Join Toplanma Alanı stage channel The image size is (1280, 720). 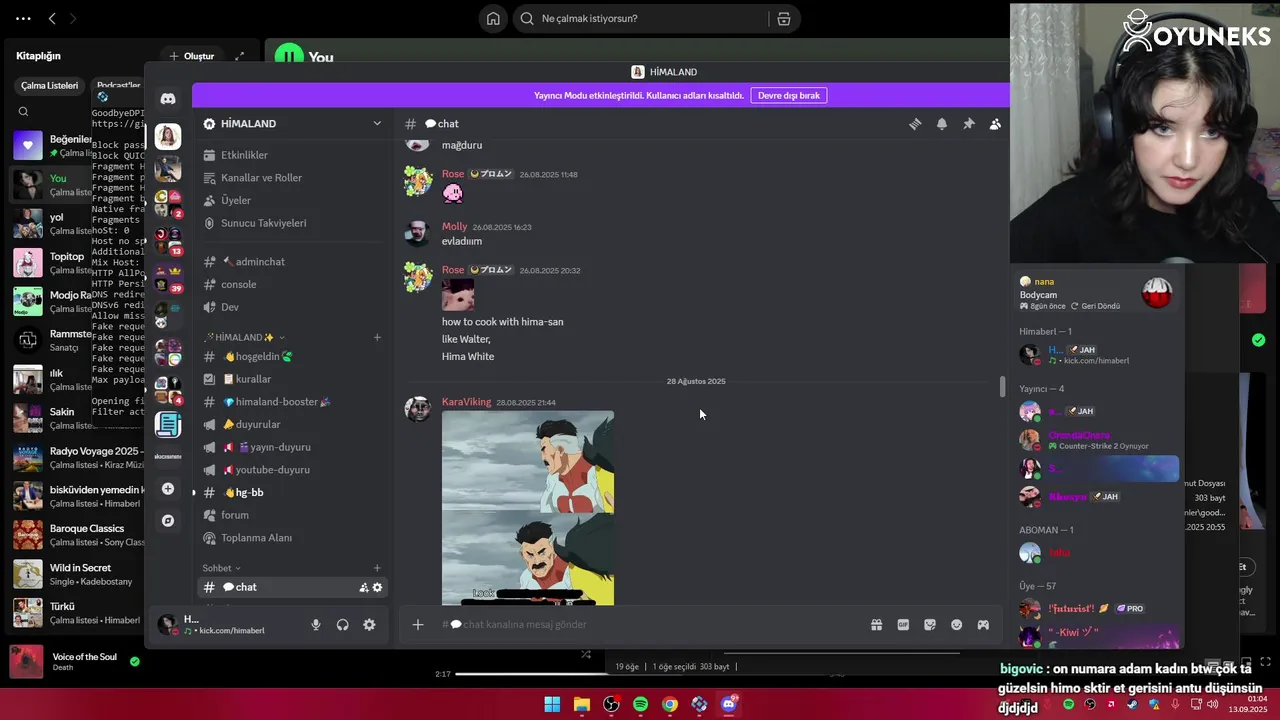291,538
